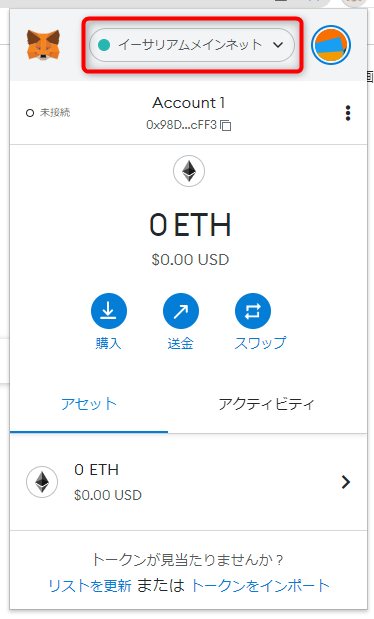Image resolution: width=374 pixels, height=619 pixels.
Task: Switch to the アクティビティ tab
Action: [267, 404]
